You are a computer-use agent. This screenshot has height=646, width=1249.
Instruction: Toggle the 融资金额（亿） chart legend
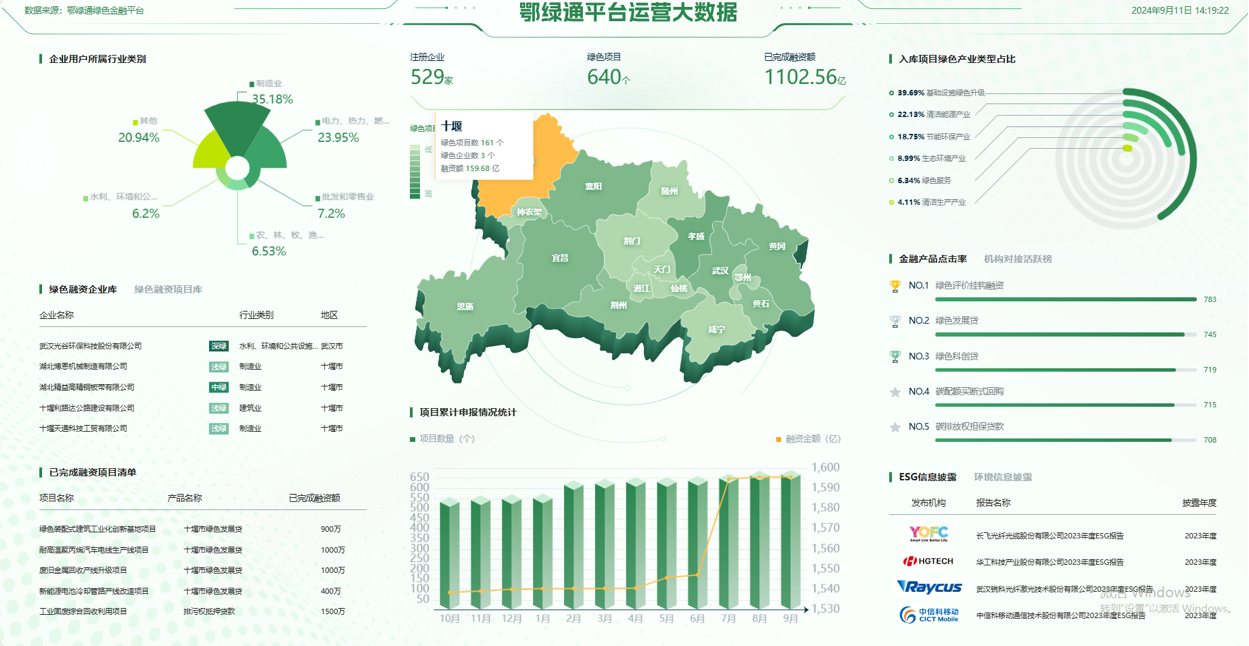click(x=812, y=439)
